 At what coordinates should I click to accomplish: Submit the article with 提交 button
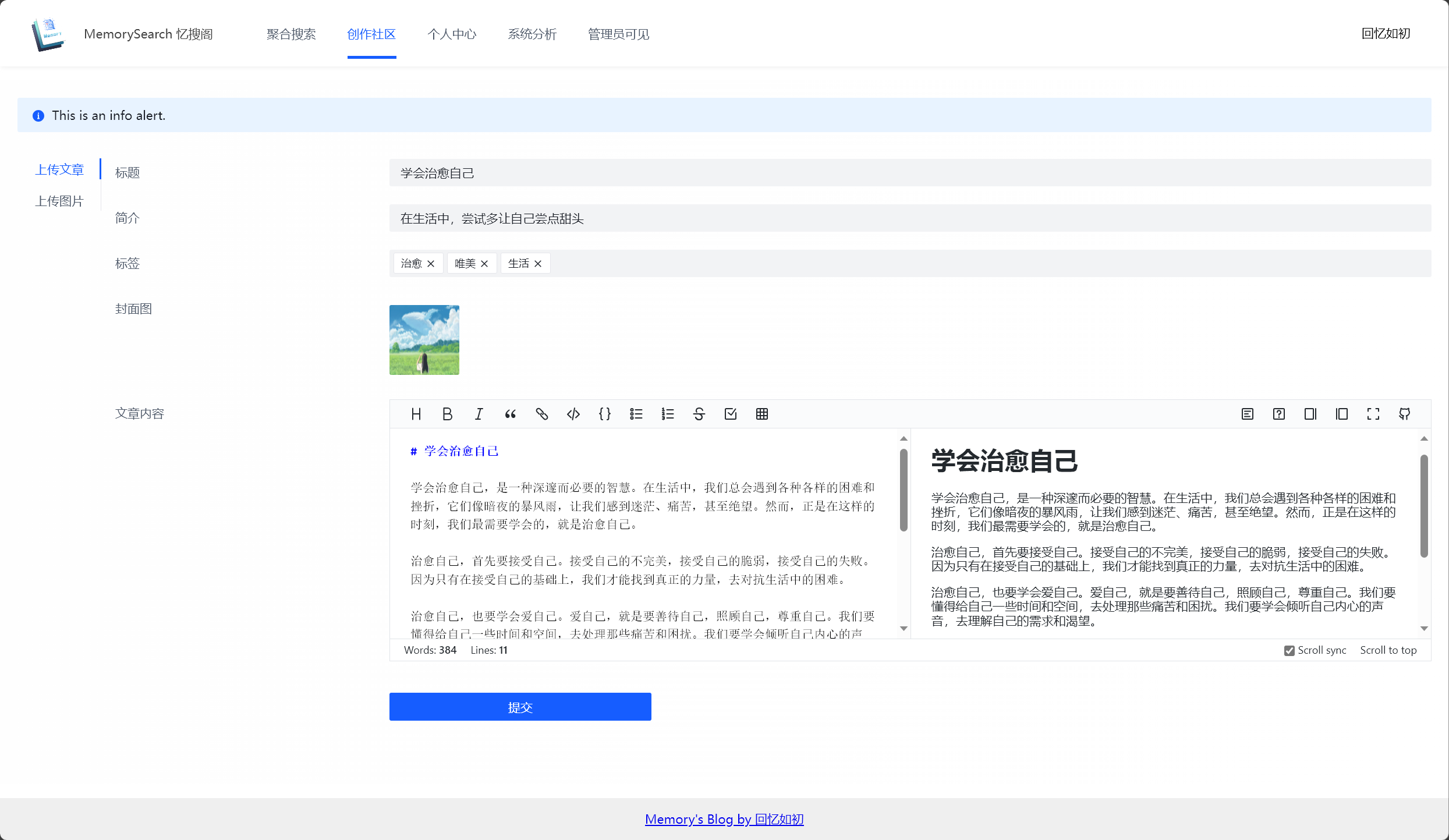click(x=520, y=707)
